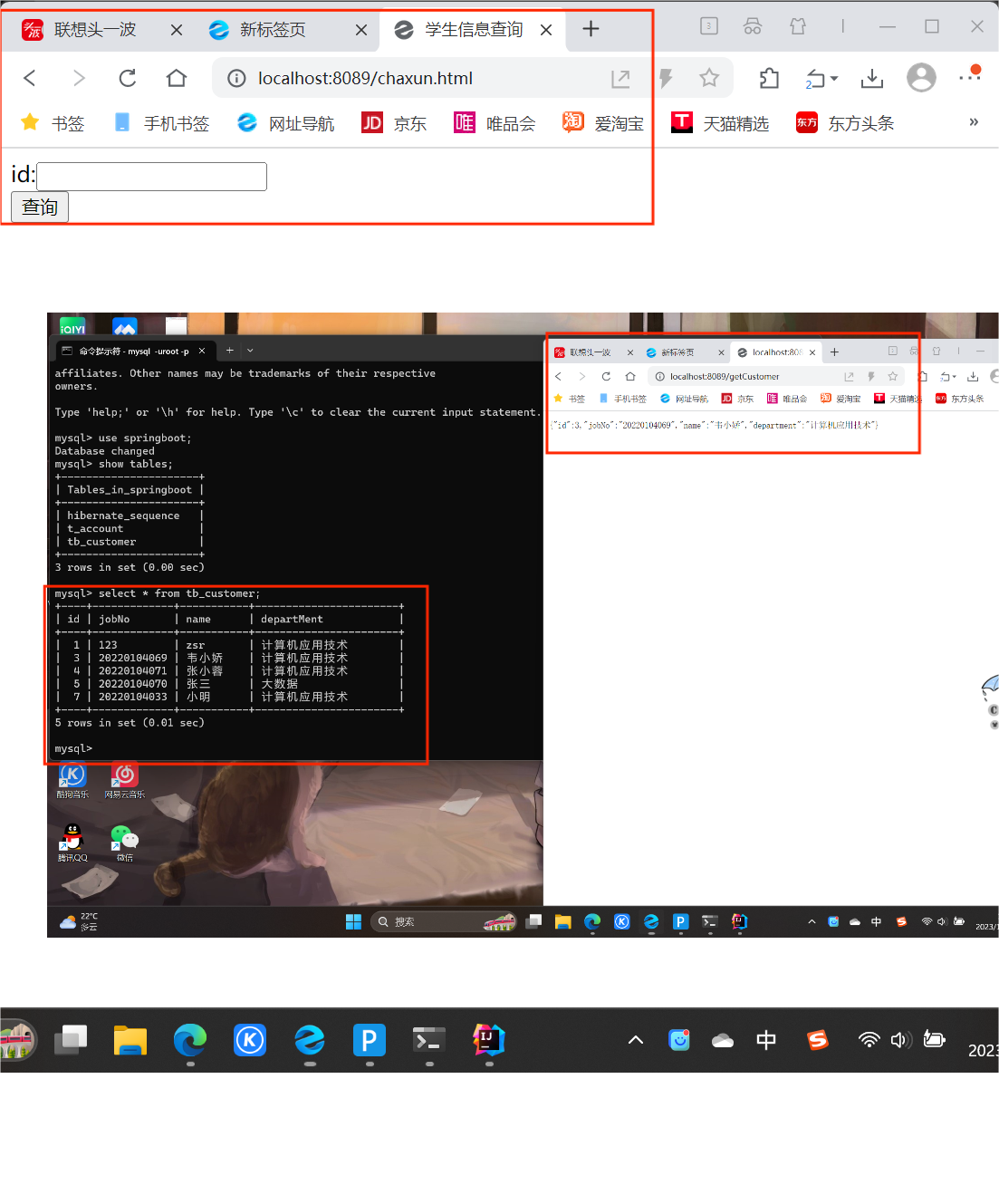This screenshot has width=999, height=1204.
Task: Click the 腾讯QQ desktop icon in embedded screenshot
Action: coord(72,843)
